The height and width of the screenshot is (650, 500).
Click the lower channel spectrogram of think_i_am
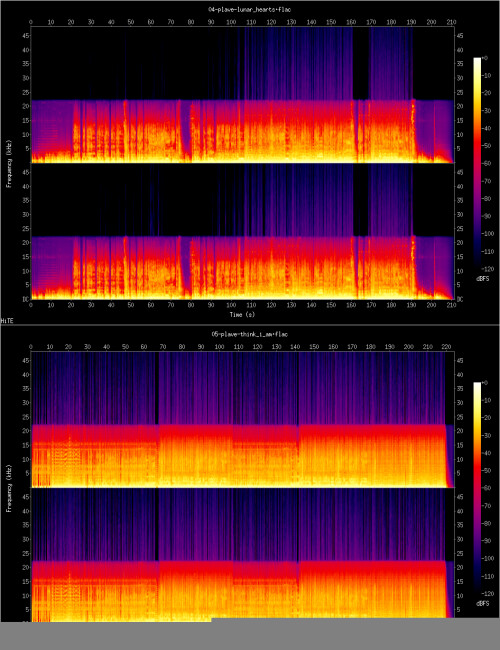click(243, 555)
